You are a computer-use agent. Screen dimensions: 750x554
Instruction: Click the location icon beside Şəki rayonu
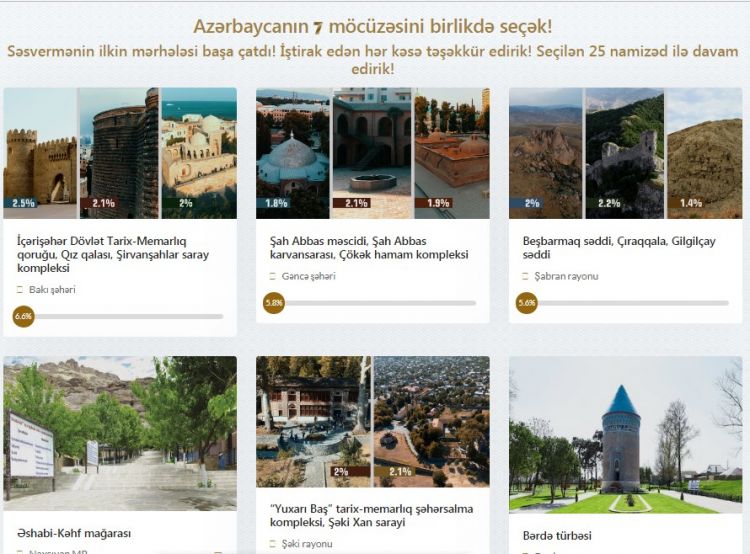coord(273,544)
